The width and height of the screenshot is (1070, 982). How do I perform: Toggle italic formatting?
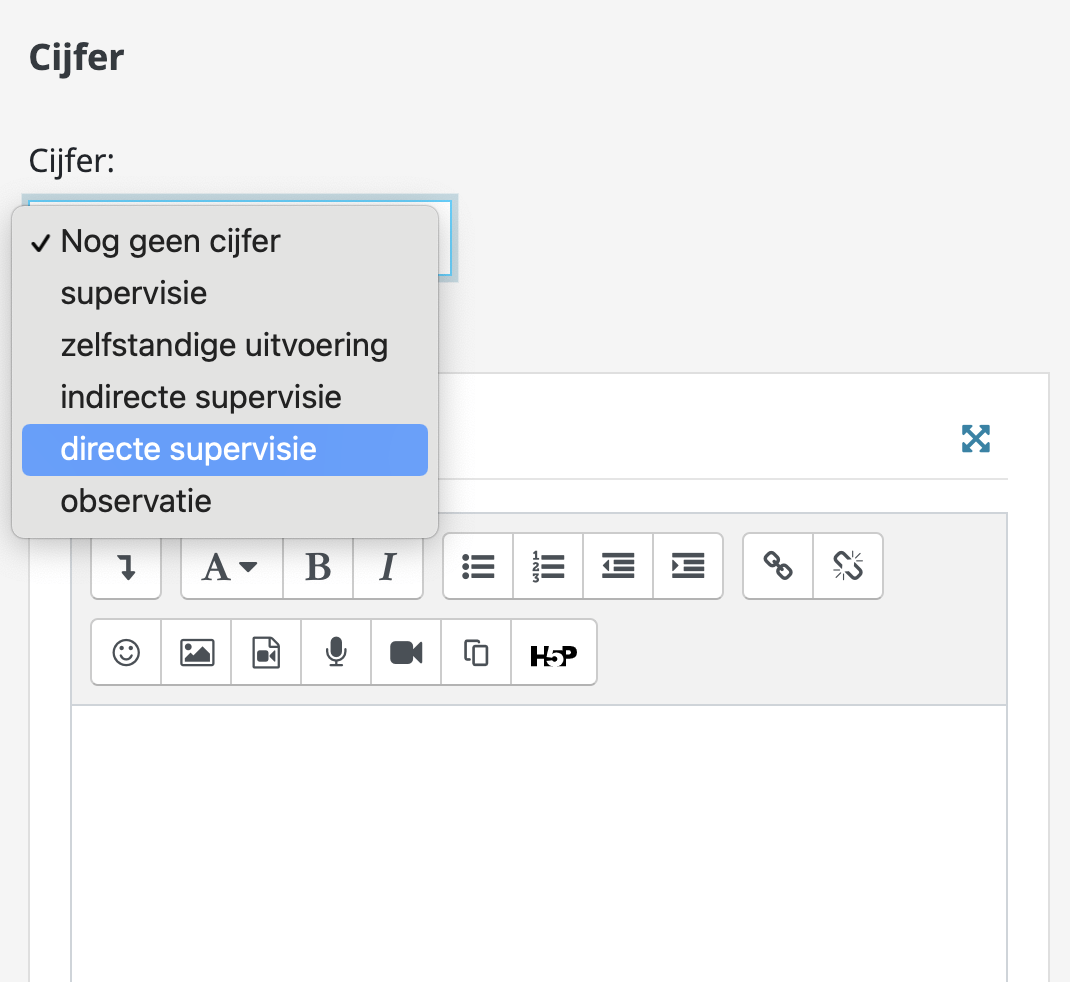click(388, 566)
